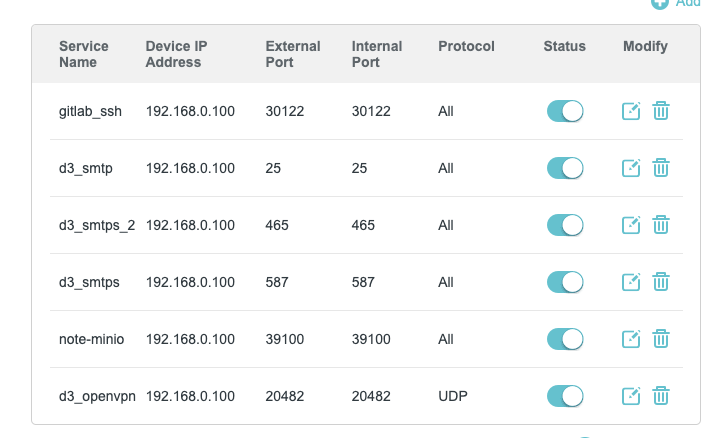Delete the d3_smtps port 587 rule
The height and width of the screenshot is (438, 710).
[x=661, y=282]
